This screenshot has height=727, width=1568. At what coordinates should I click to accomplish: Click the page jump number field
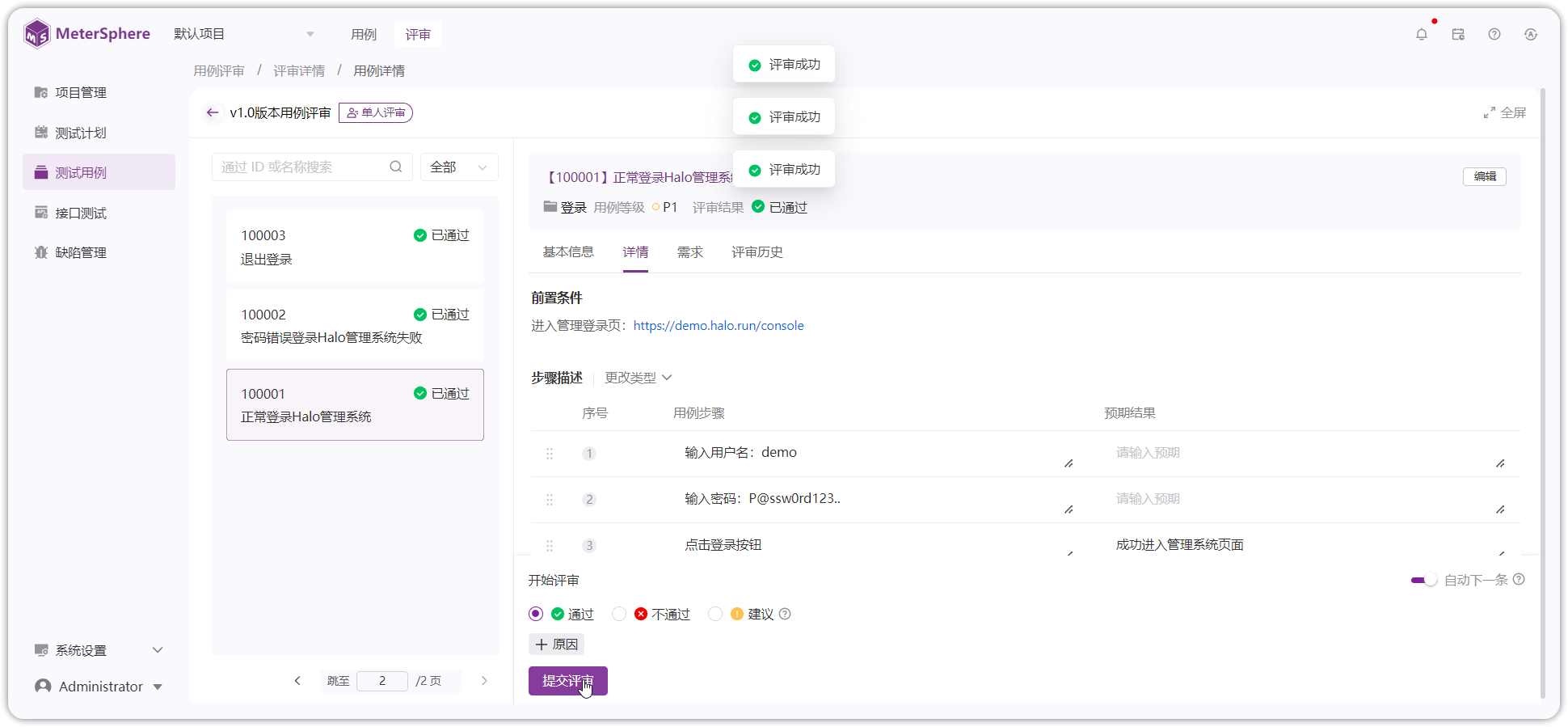[x=382, y=681]
